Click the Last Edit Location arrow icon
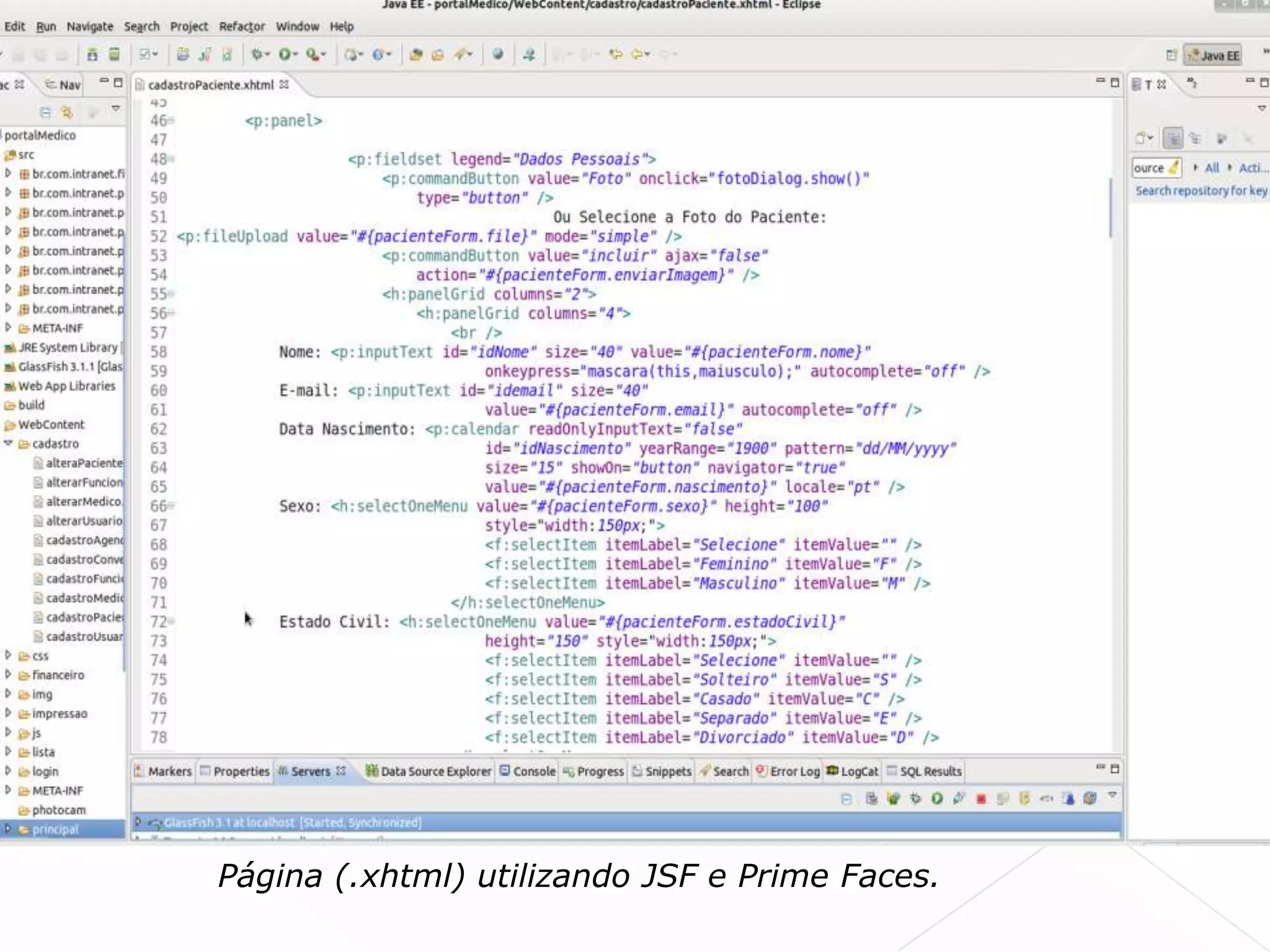The width and height of the screenshot is (1270, 952). [615, 55]
